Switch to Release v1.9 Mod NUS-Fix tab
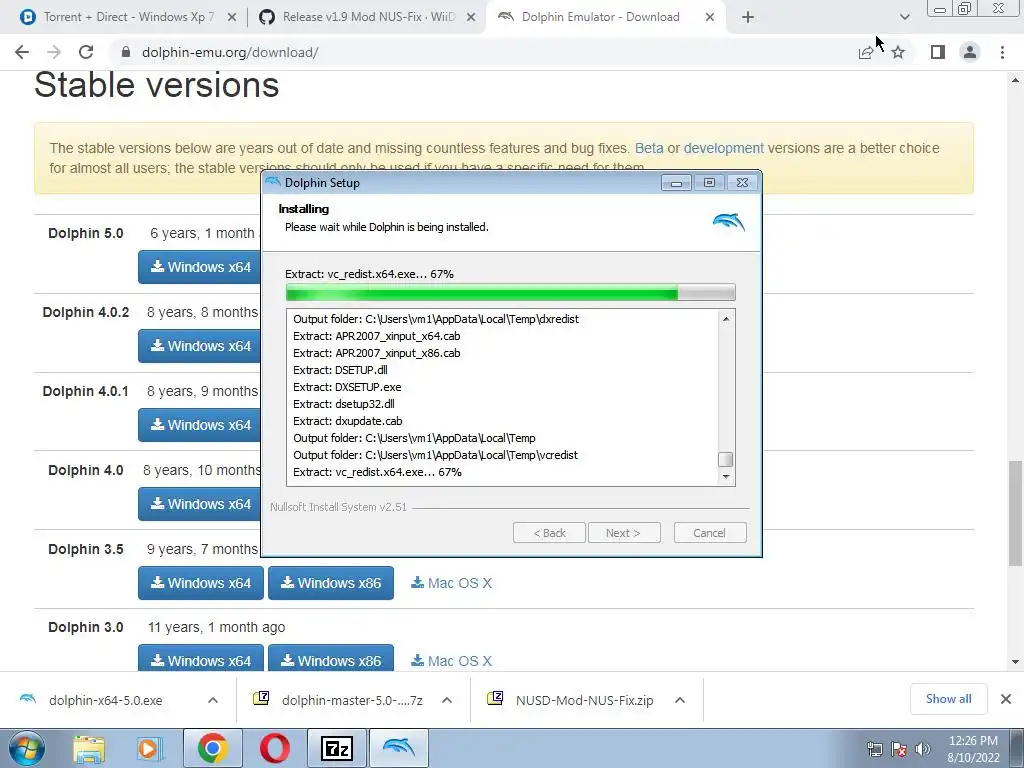 [366, 17]
